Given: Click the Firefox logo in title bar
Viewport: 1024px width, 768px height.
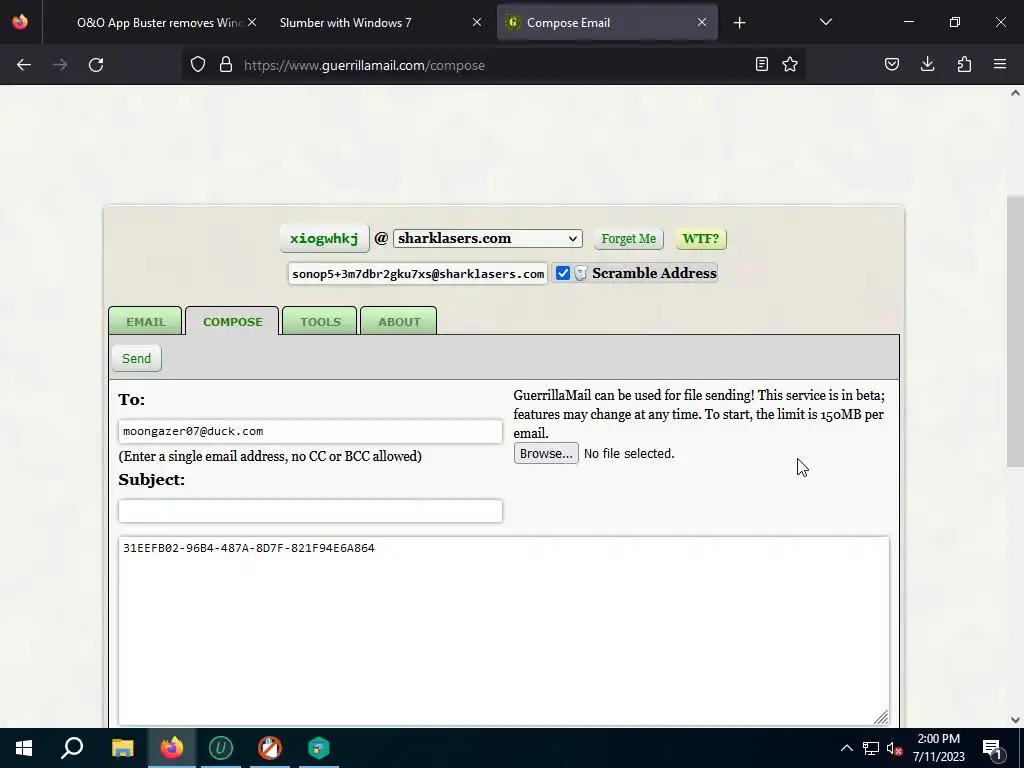Looking at the screenshot, I should [x=20, y=22].
